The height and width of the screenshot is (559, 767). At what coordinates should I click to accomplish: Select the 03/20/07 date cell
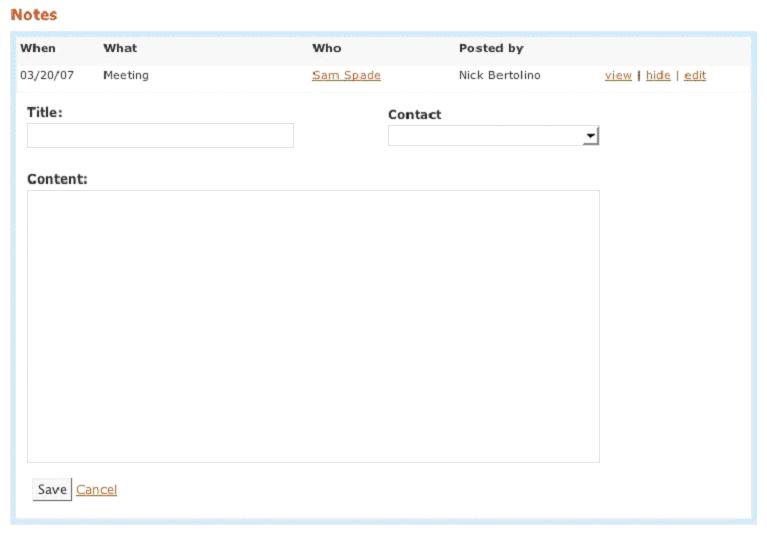click(x=47, y=75)
